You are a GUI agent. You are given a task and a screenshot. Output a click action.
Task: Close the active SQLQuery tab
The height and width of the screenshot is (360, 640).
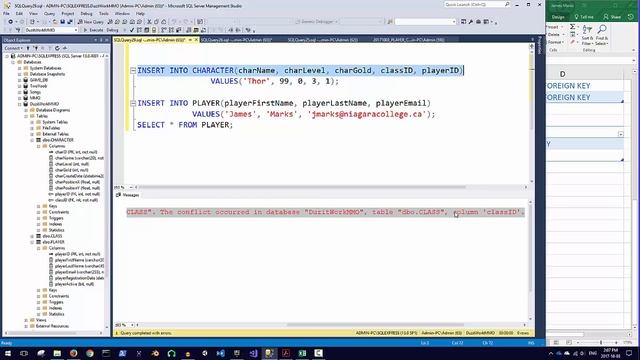click(196, 40)
